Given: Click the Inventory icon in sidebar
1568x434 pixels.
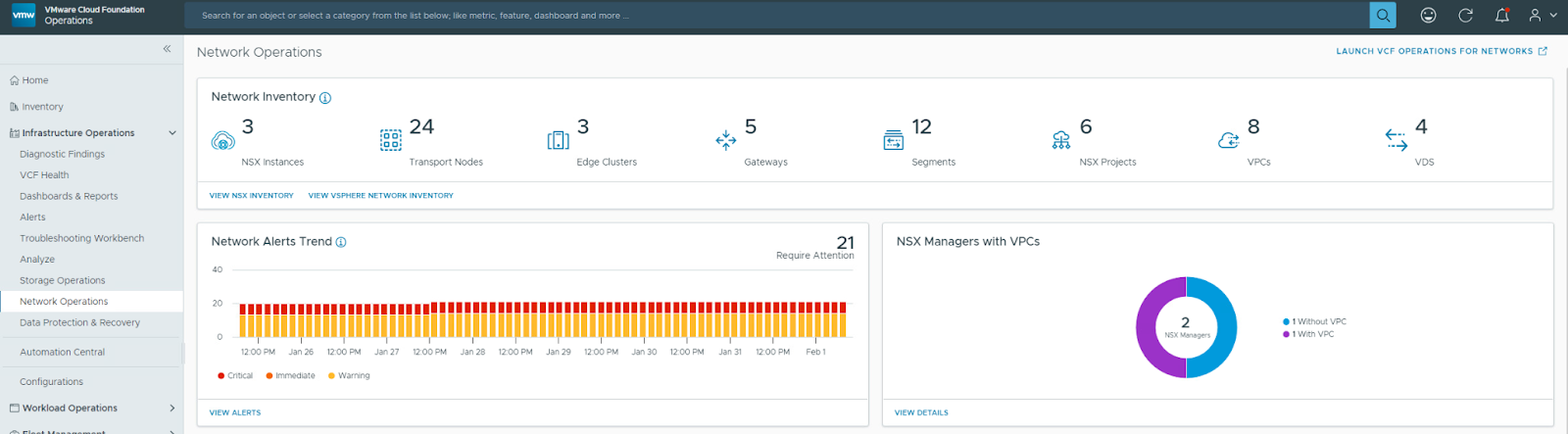Looking at the screenshot, I should 14,107.
